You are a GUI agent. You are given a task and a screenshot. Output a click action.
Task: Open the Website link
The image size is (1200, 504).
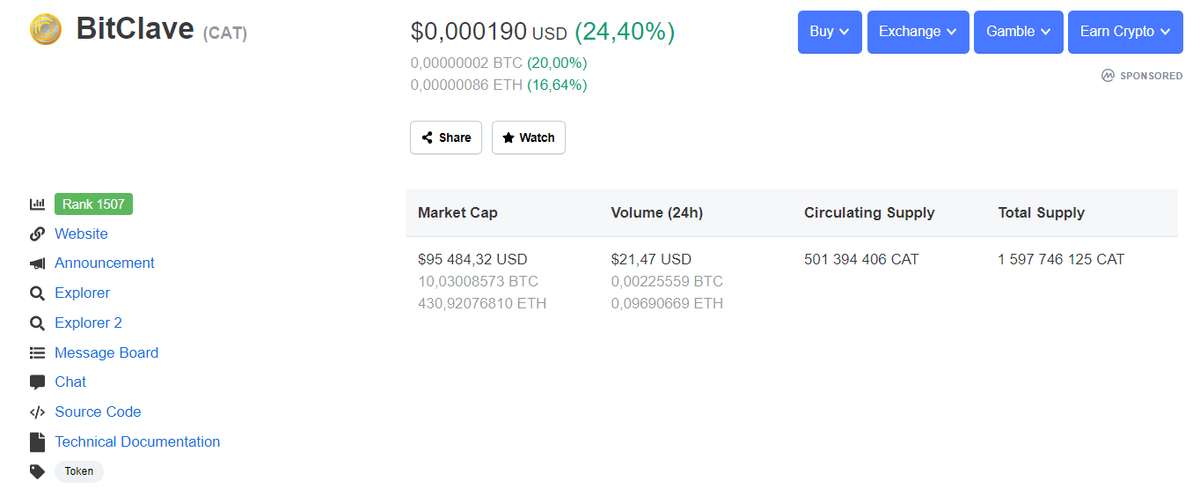click(81, 234)
